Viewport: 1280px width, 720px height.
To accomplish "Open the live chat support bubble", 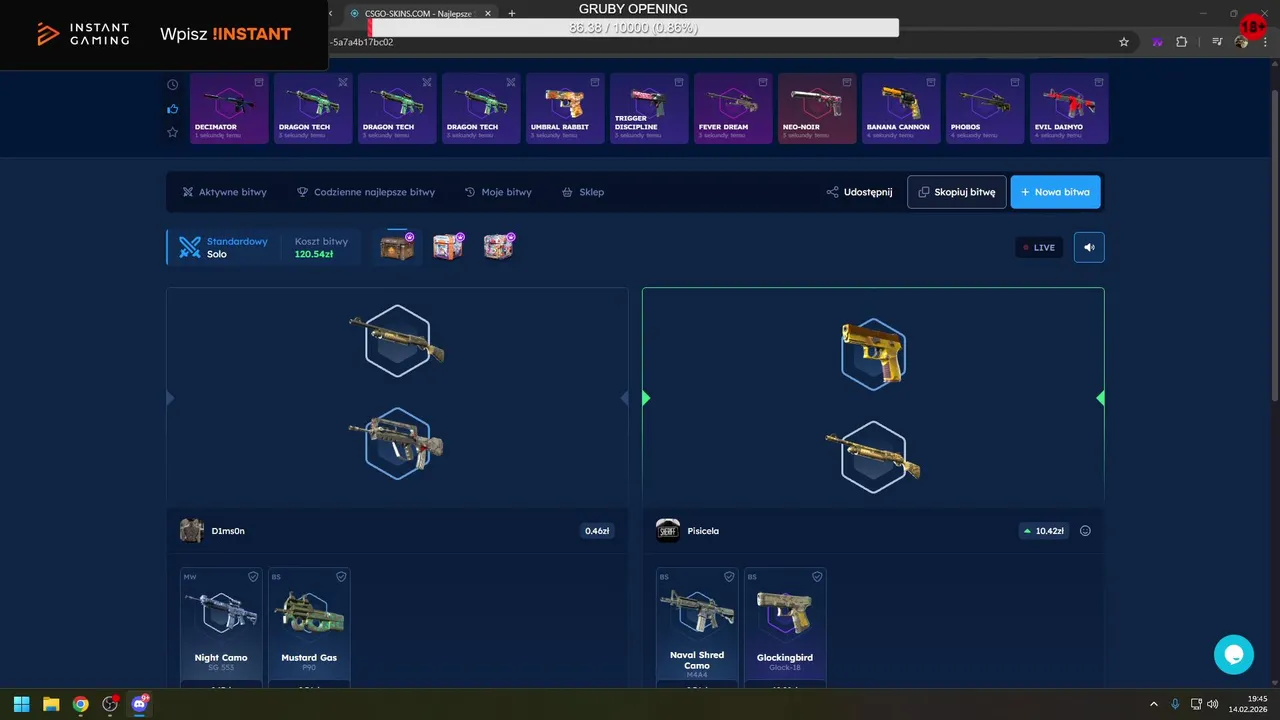I will pos(1234,655).
